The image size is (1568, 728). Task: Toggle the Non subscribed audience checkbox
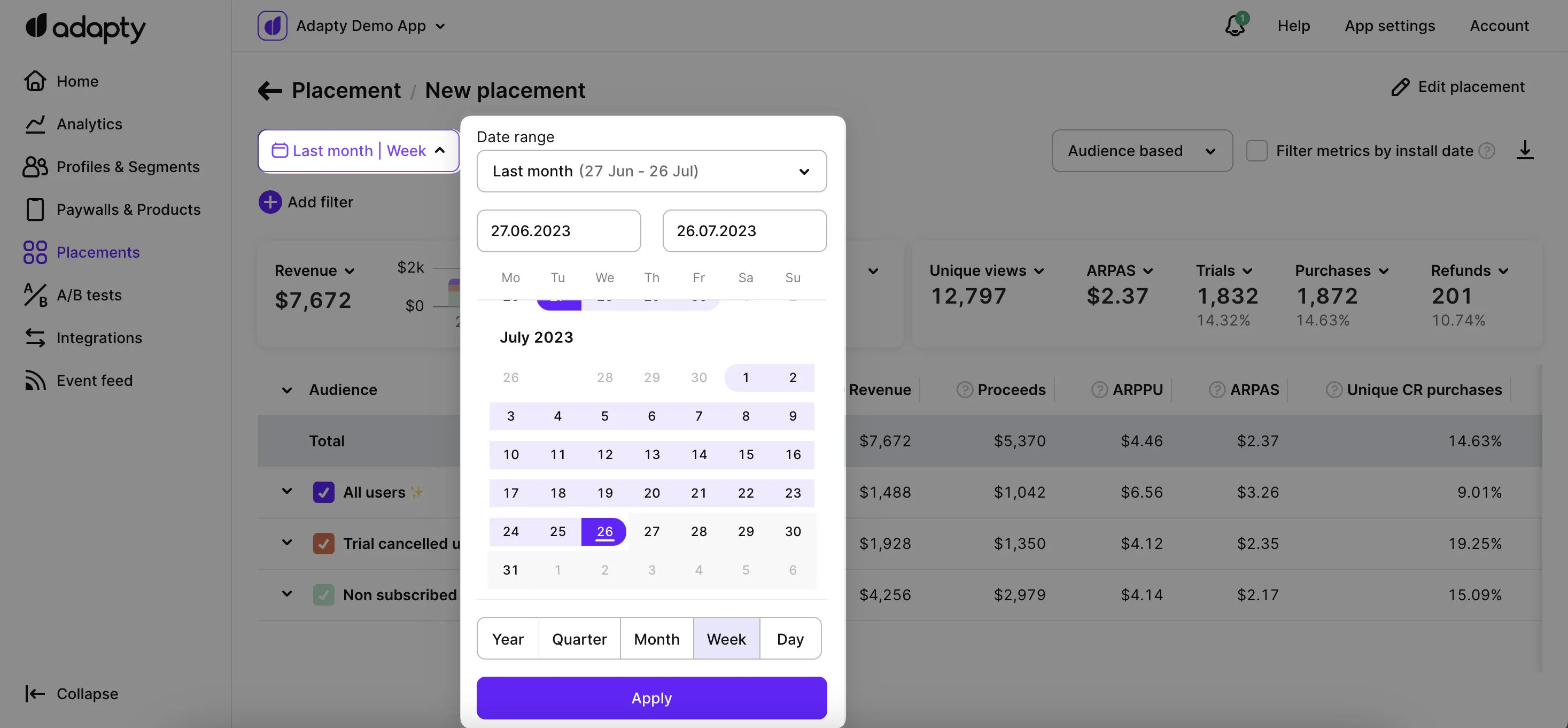point(323,595)
